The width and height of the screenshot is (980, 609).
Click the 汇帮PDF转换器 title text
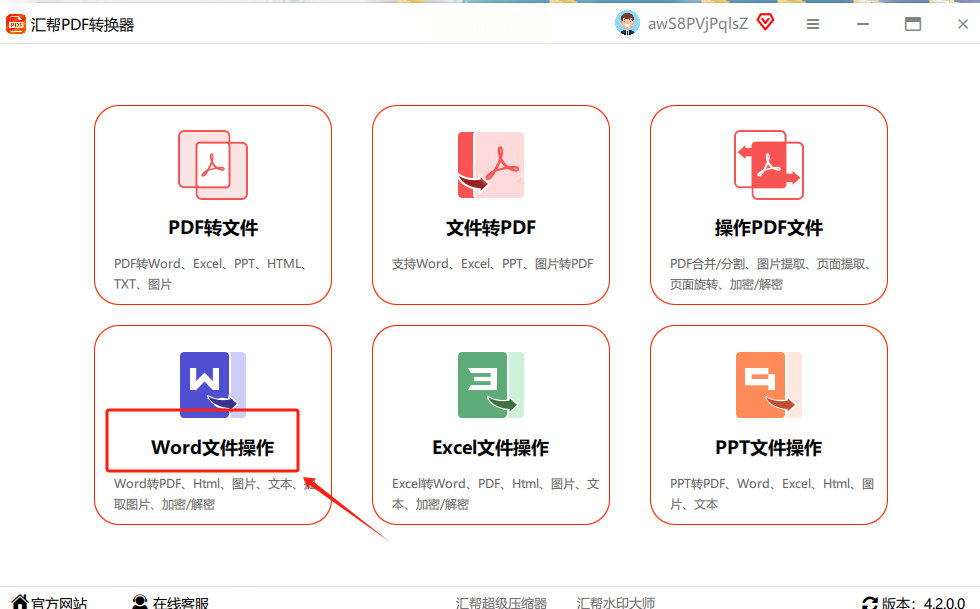coord(82,25)
